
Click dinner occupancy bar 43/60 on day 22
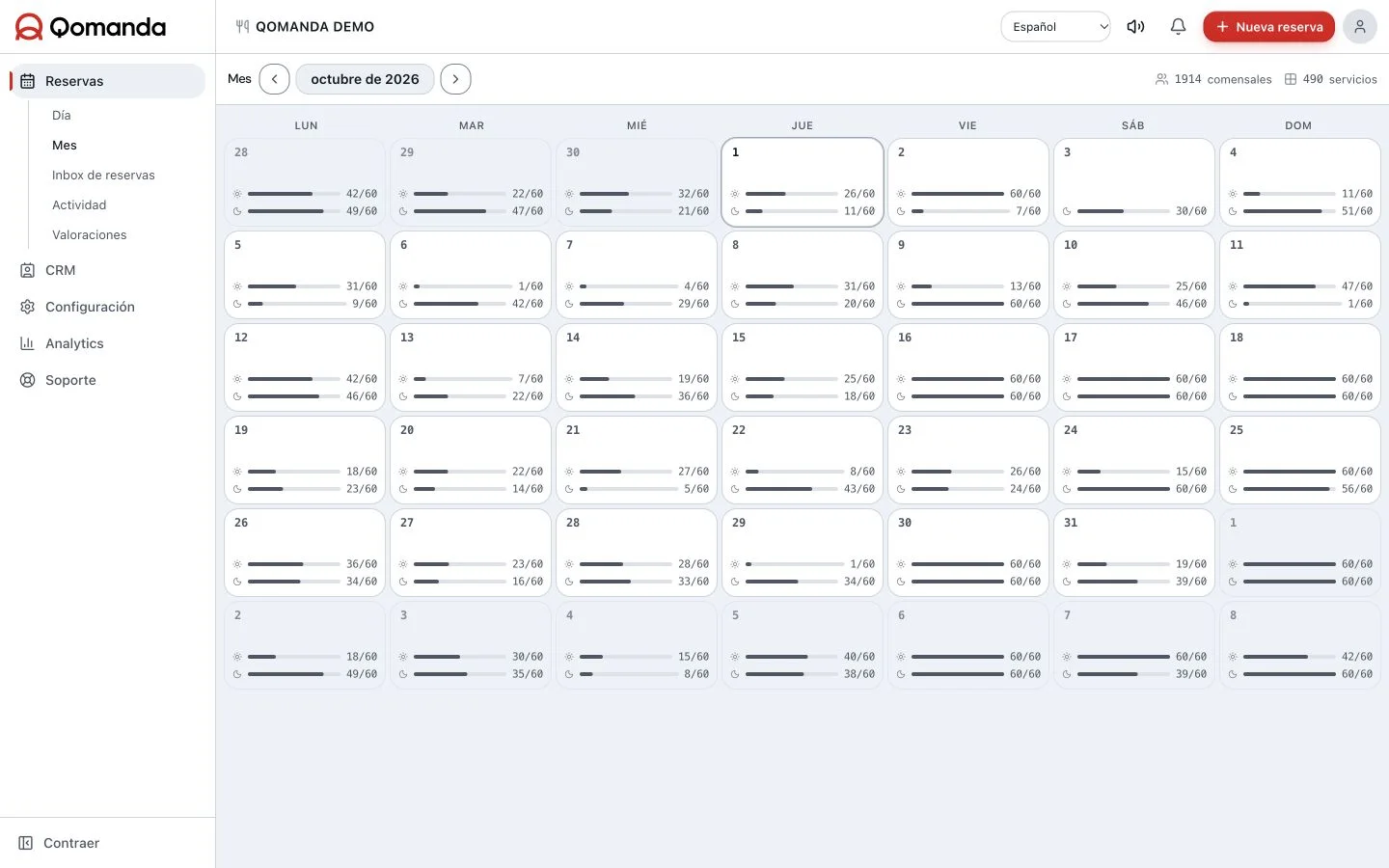click(x=792, y=489)
